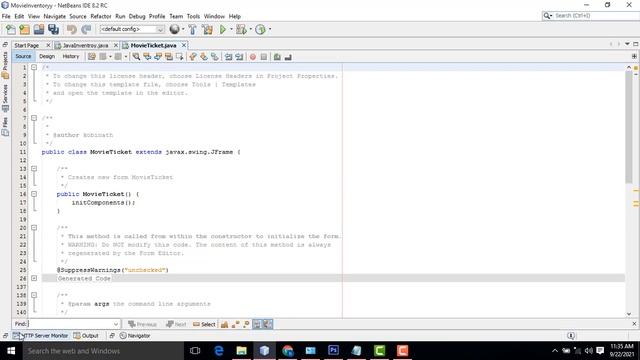Open the browser globe dropdown arrow

tap(183, 29)
